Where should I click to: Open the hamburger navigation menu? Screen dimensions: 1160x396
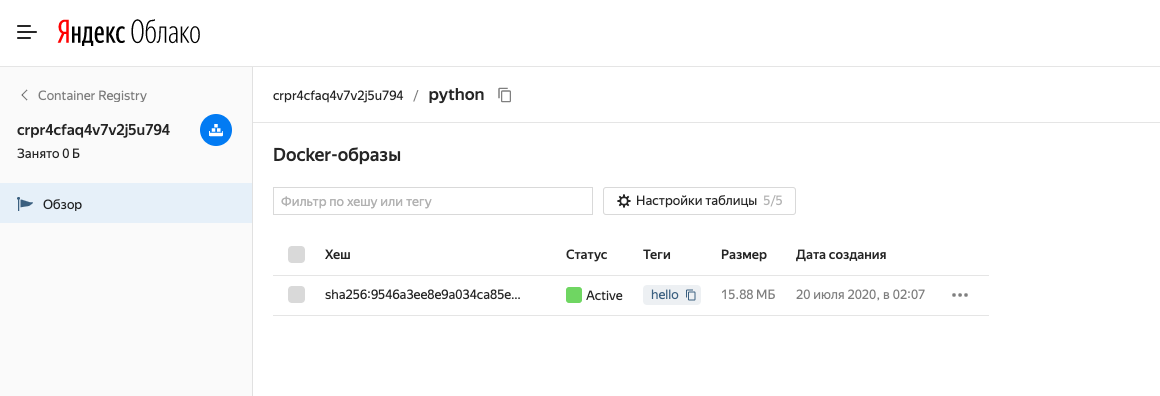coord(27,33)
